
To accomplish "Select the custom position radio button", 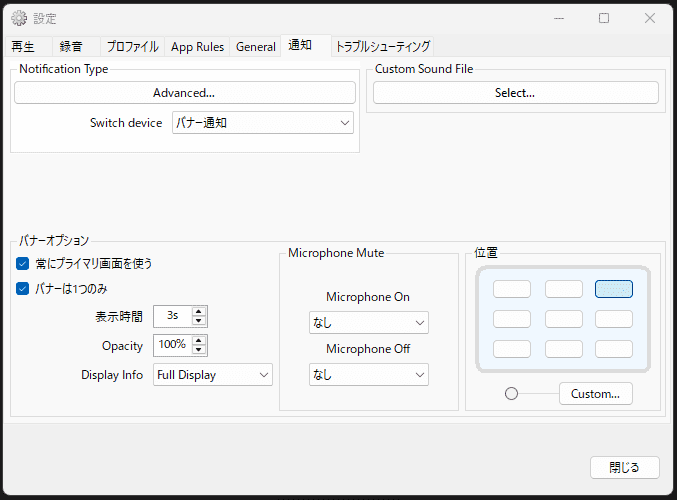I will click(x=511, y=394).
